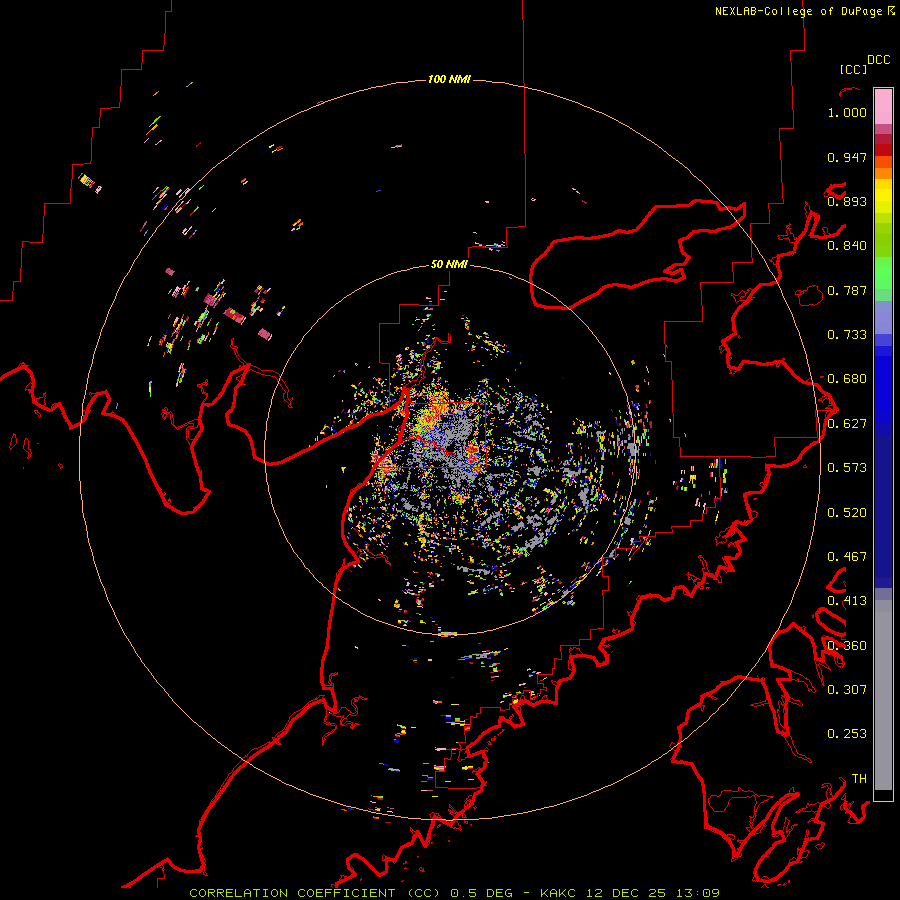Click the 0.573 legend value
The width and height of the screenshot is (900, 900).
(847, 468)
